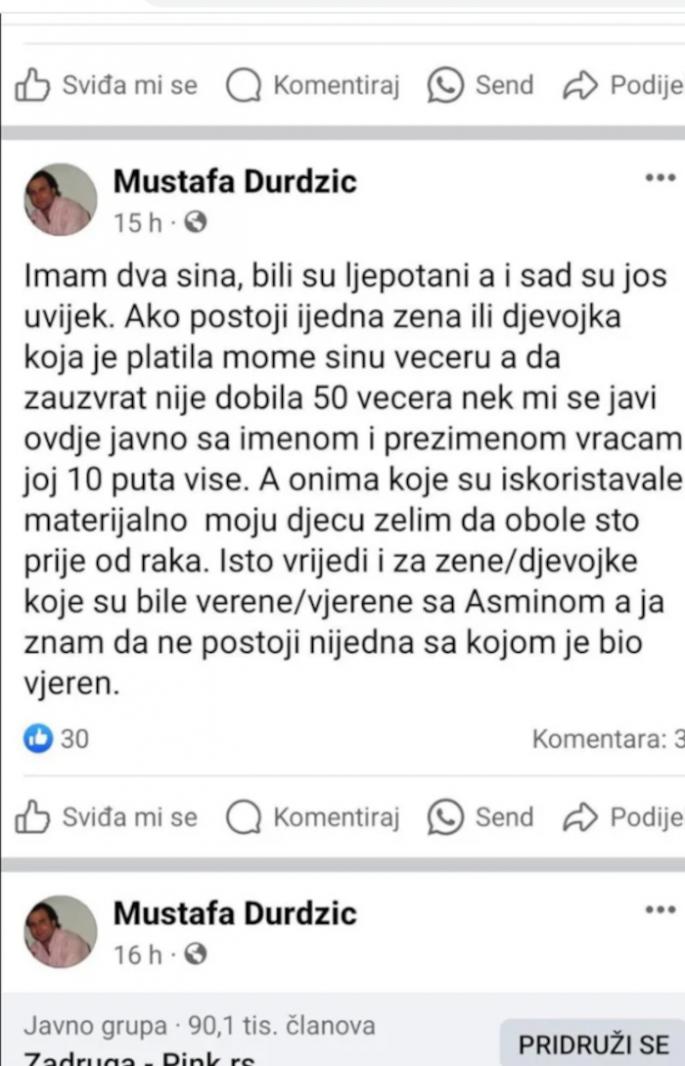Click the PRIDRUŽI SE join group button

[593, 1044]
